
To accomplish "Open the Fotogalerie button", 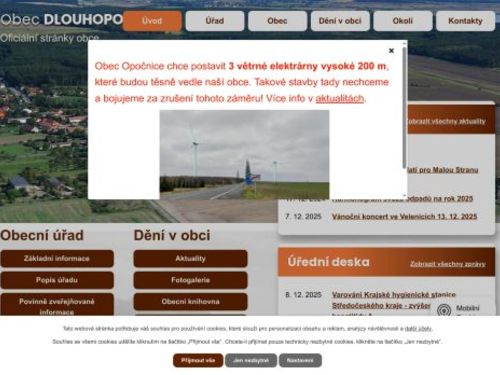I will pos(190,280).
